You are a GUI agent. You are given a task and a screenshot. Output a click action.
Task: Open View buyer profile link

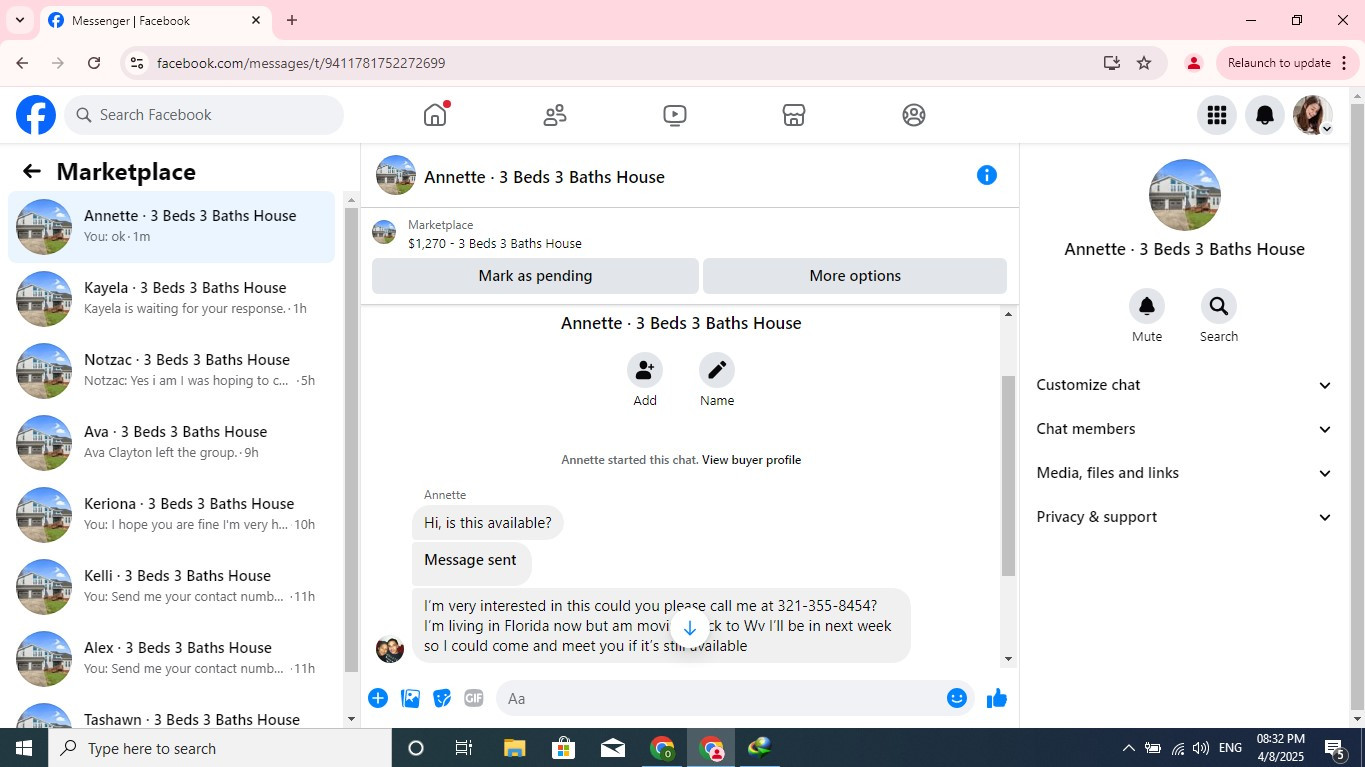pos(751,460)
